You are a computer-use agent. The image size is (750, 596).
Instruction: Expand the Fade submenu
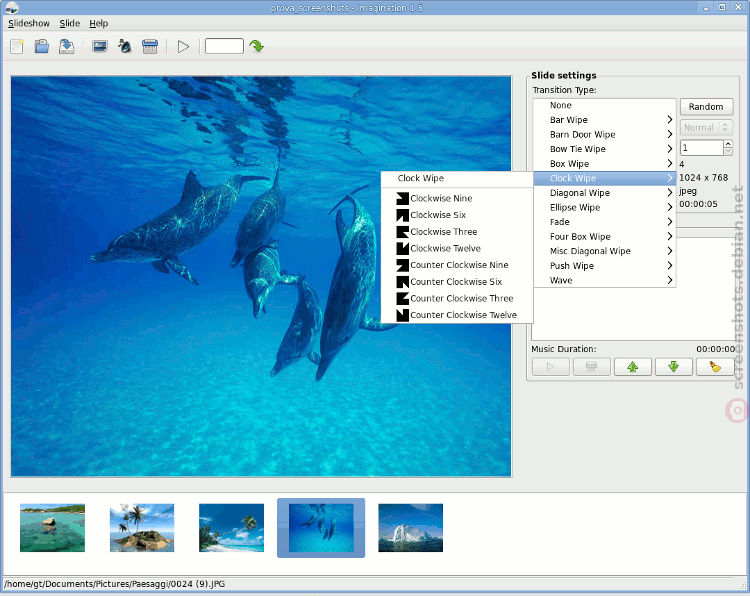coord(604,222)
